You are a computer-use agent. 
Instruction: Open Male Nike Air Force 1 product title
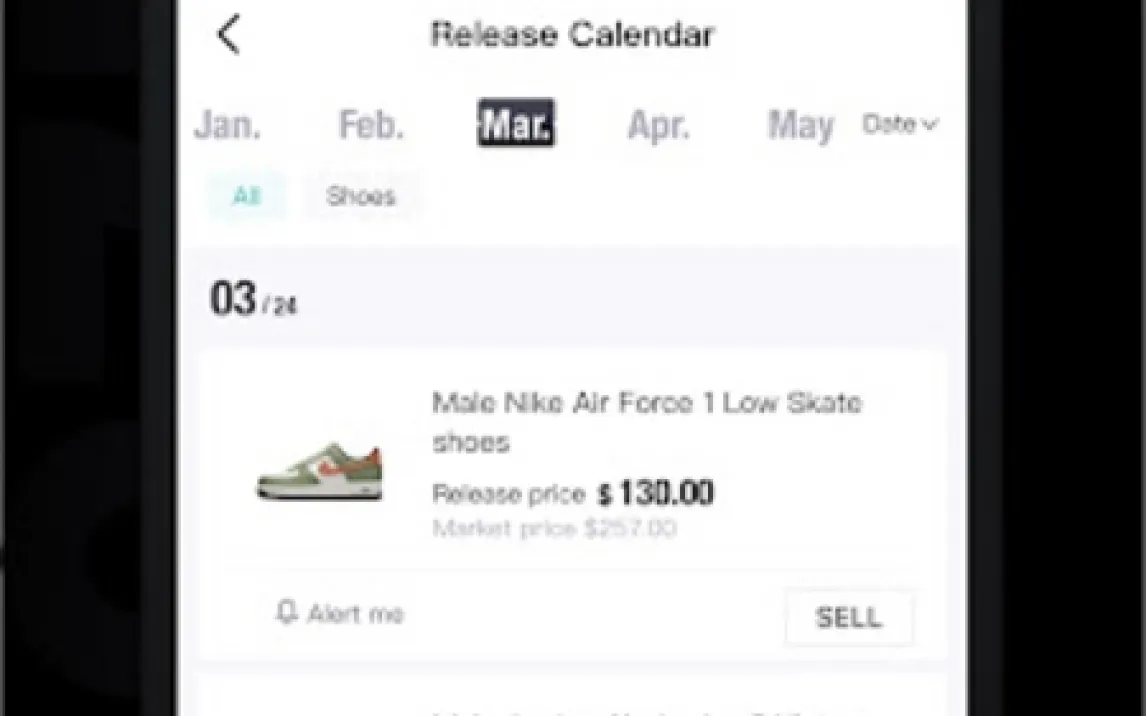click(x=646, y=421)
